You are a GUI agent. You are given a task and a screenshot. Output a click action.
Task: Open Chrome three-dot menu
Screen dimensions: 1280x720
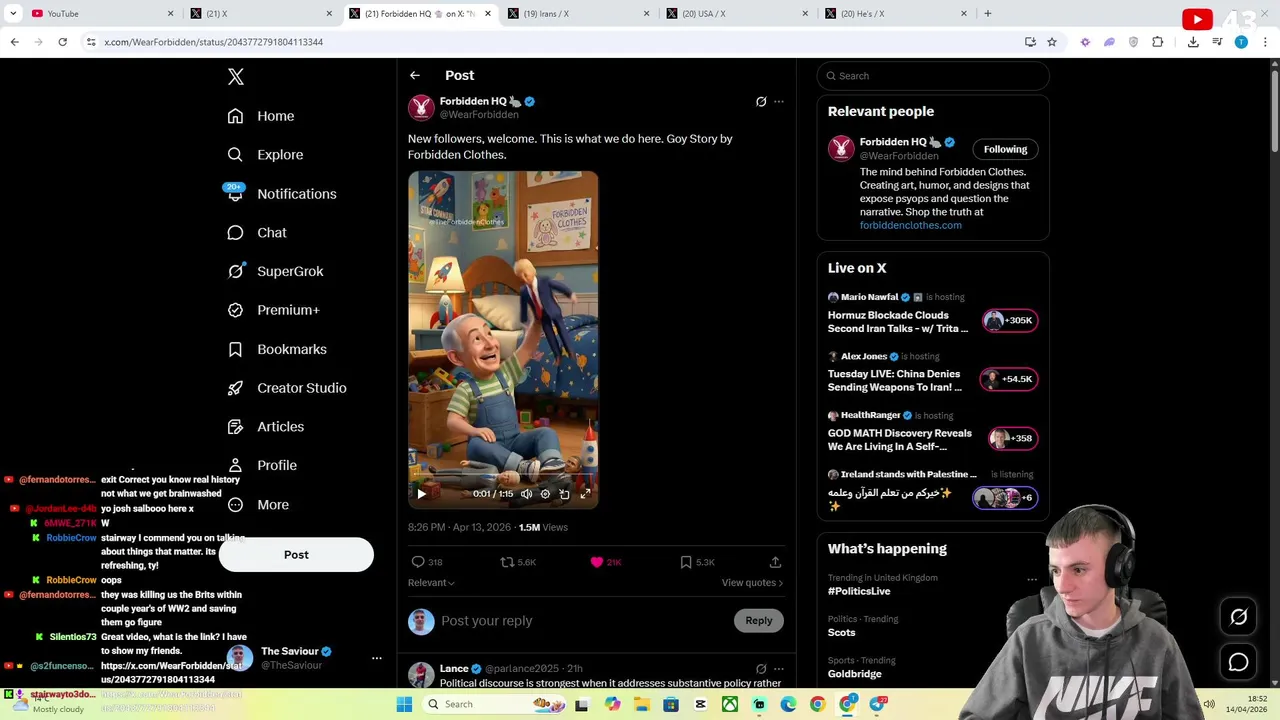pyautogui.click(x=1265, y=42)
